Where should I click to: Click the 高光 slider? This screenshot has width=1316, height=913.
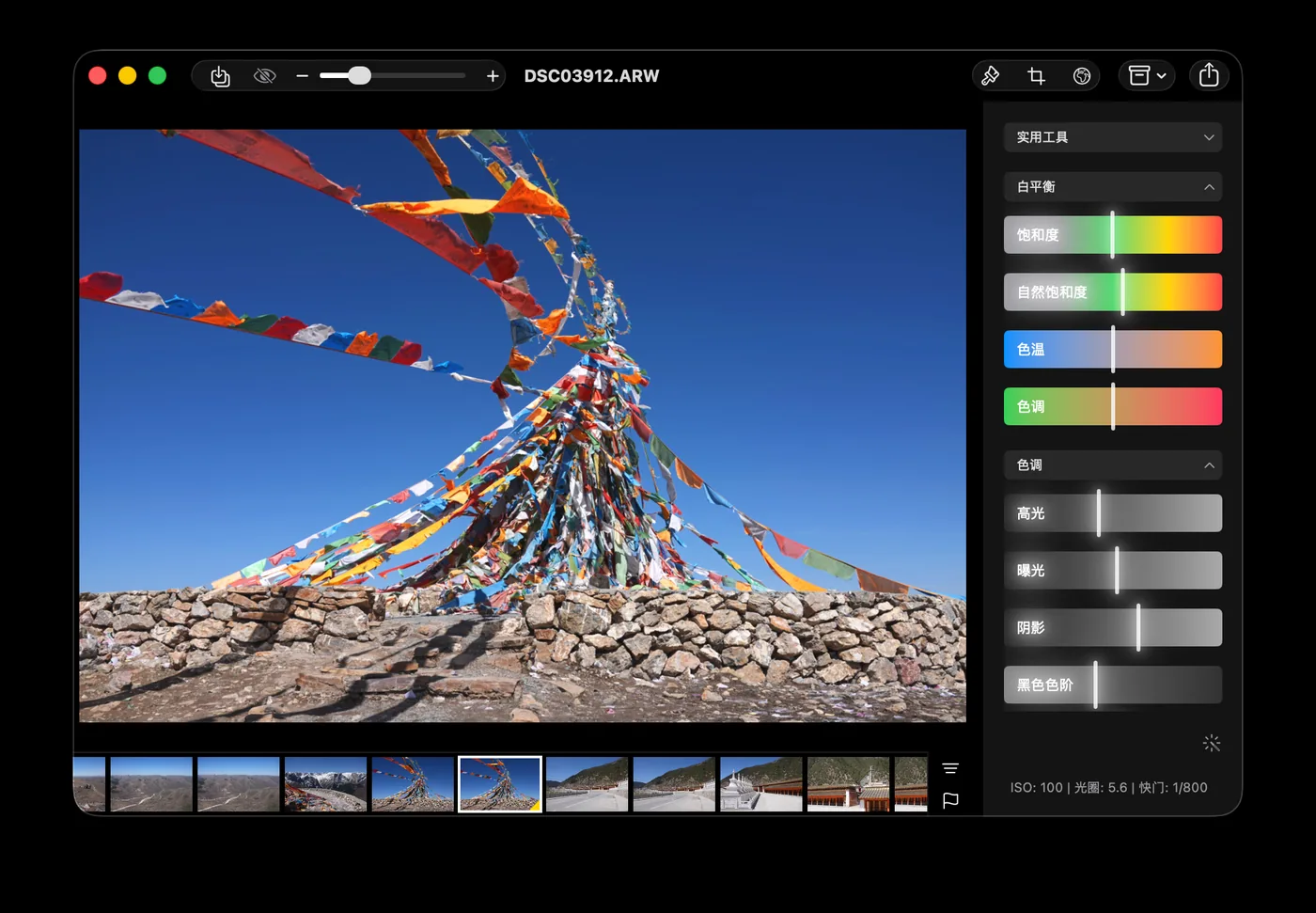pyautogui.click(x=1113, y=513)
